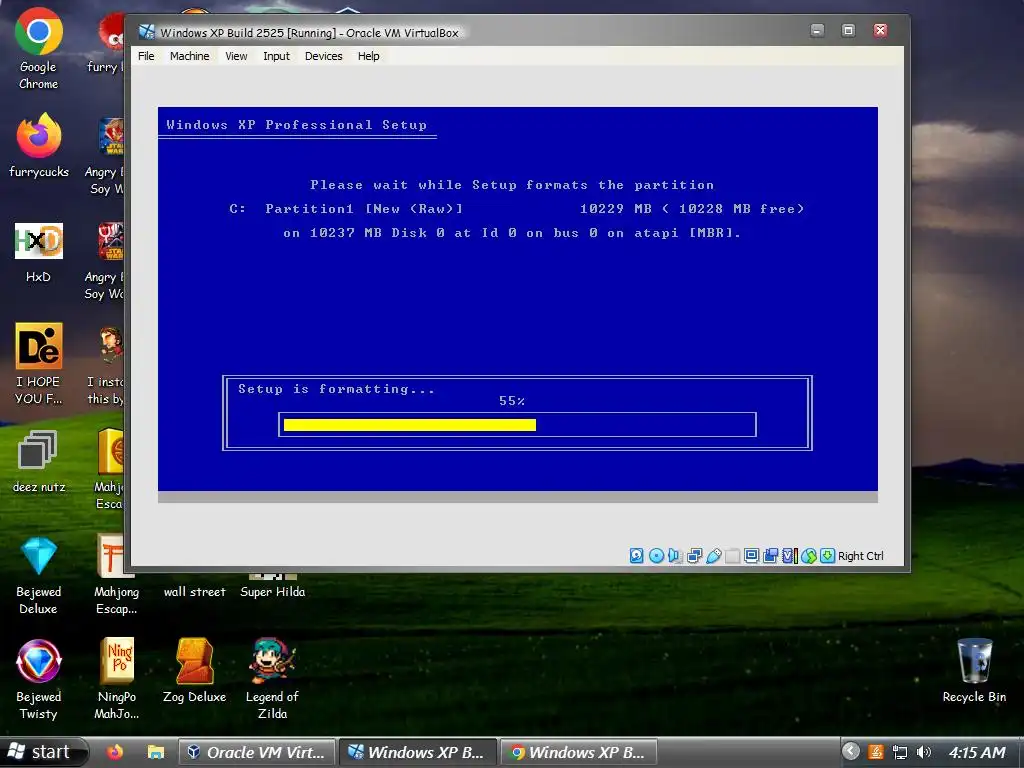Switch to Chrome 'Windows XP B...' taskbar button
Screen dimensions: 1024x768
pyautogui.click(x=579, y=752)
